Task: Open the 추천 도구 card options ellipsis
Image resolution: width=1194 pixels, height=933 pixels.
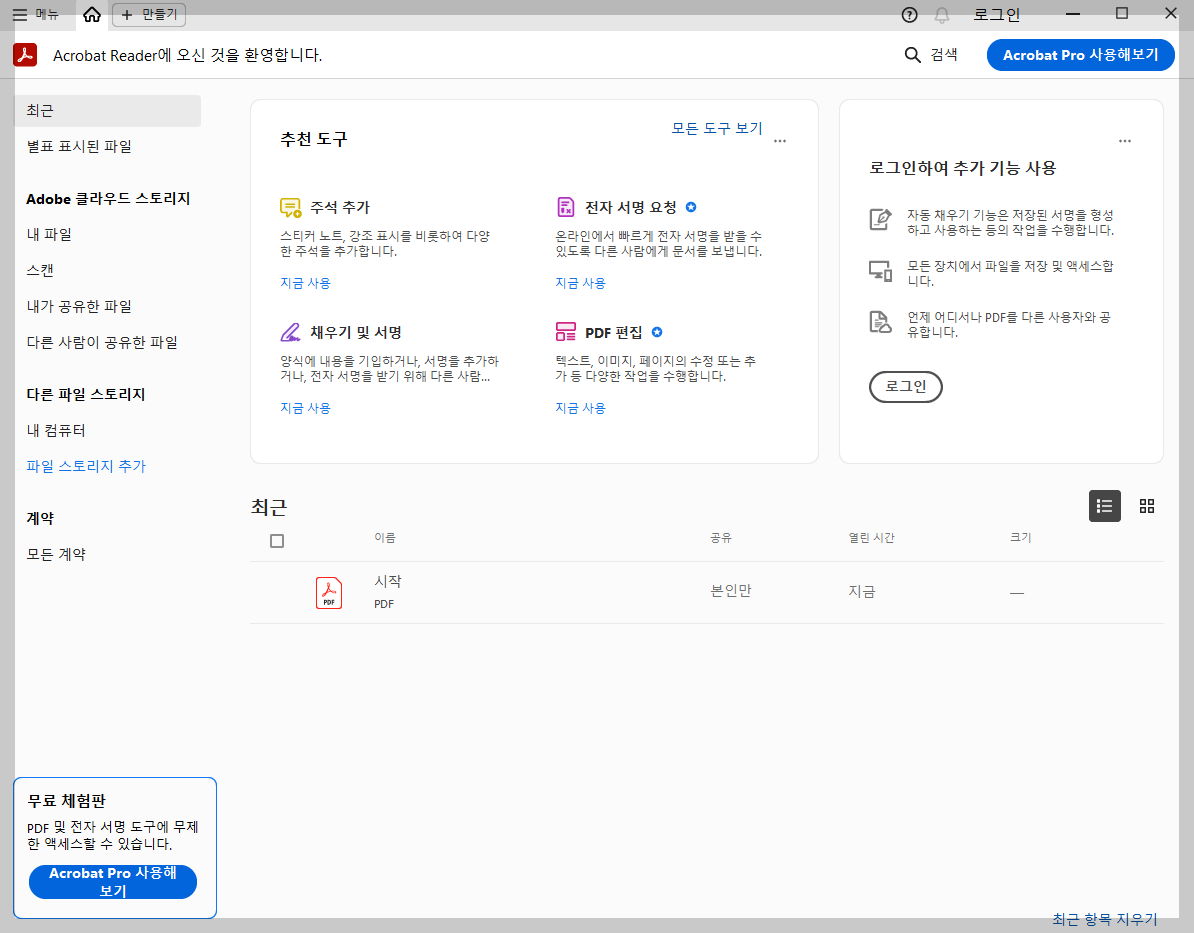Action: (780, 141)
